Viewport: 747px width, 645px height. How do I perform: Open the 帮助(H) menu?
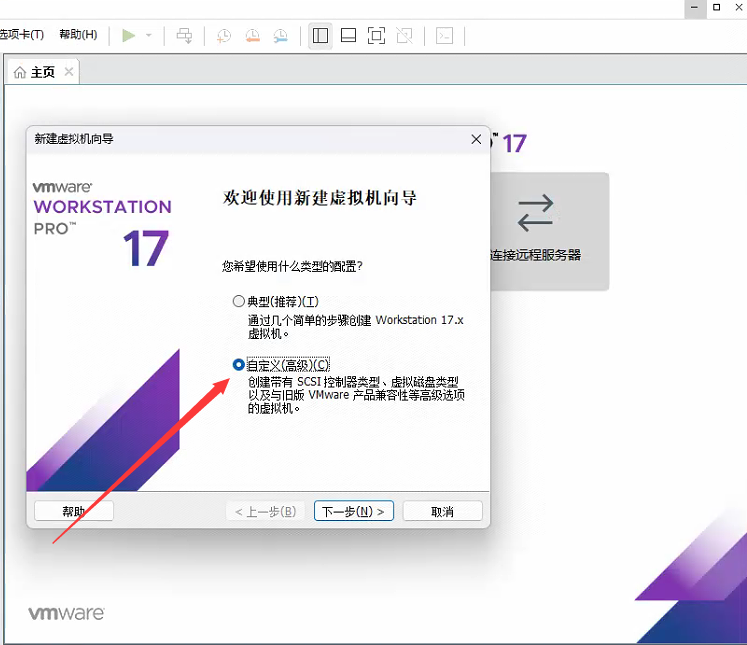point(78,34)
